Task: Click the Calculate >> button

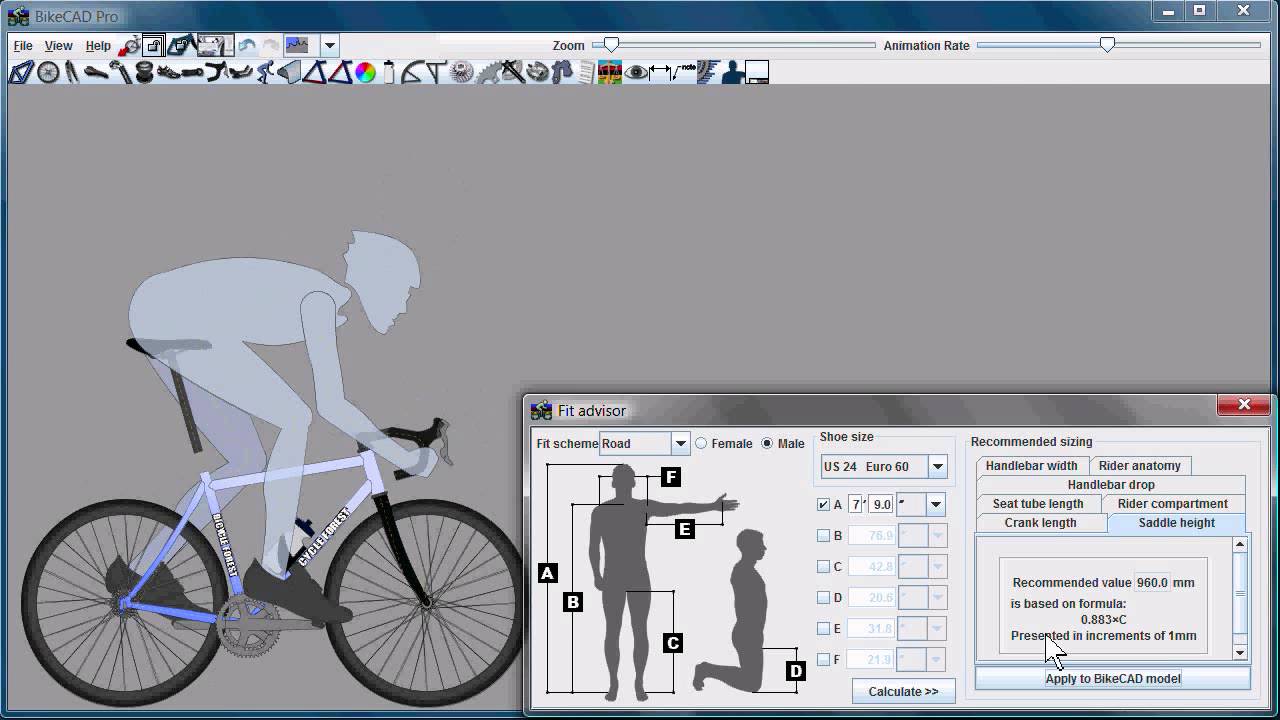Action: (x=903, y=691)
